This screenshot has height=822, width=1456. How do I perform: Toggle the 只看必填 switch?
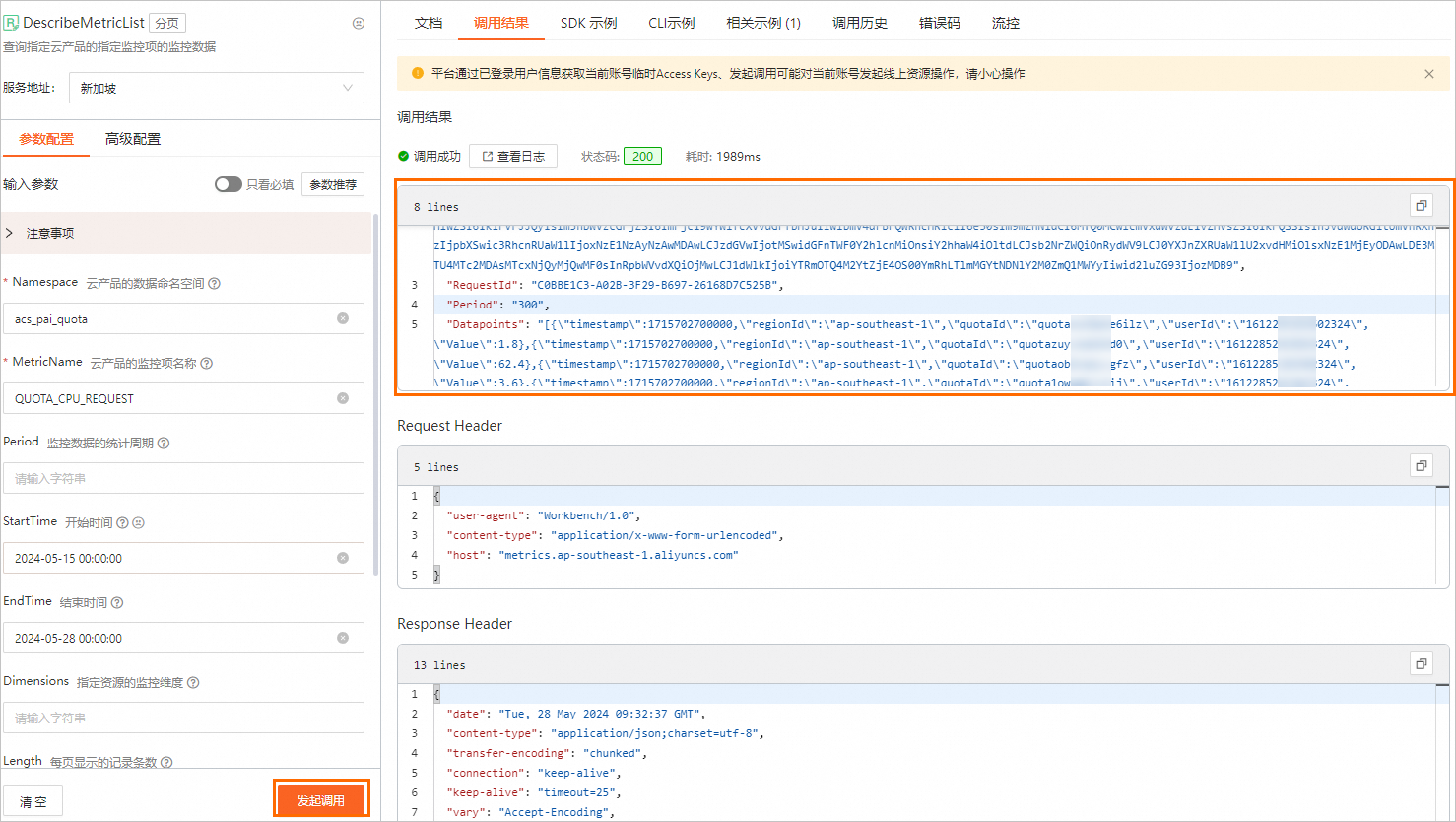pos(229,184)
